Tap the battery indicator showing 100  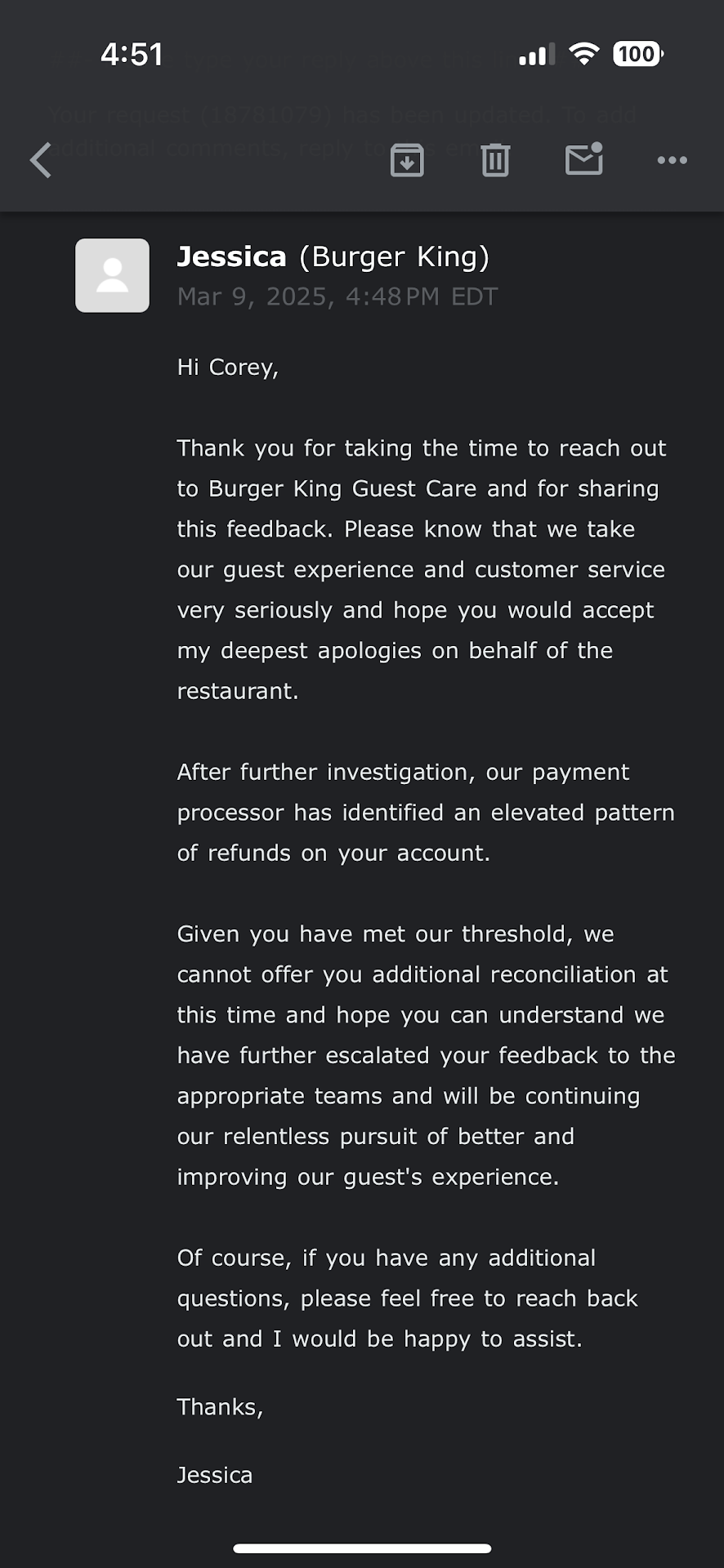tap(637, 55)
